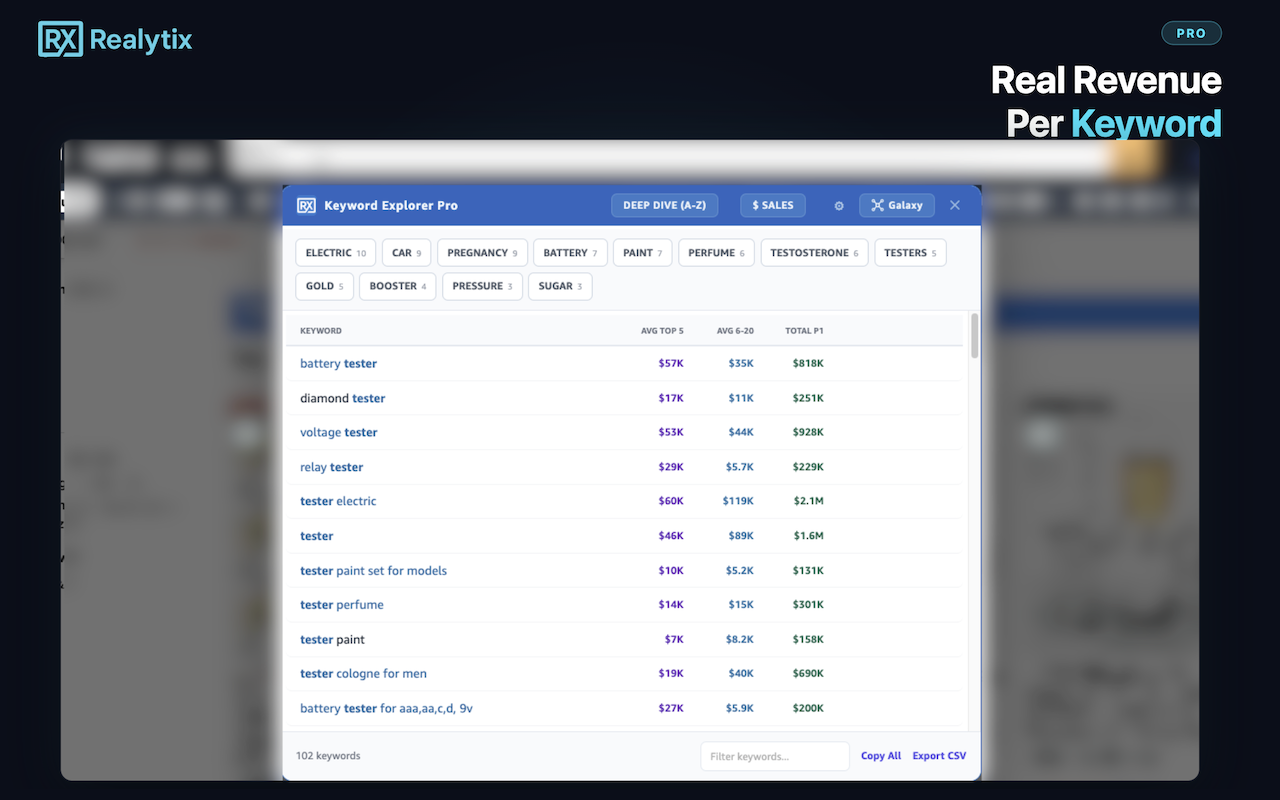Select the PAINT keyword tag
1280x800 pixels.
642,253
